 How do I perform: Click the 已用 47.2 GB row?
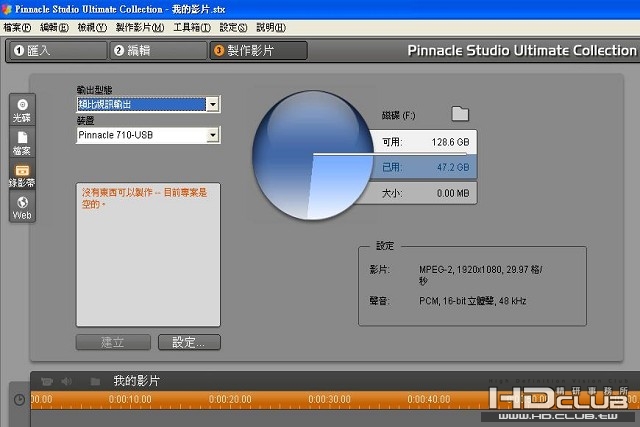point(424,167)
